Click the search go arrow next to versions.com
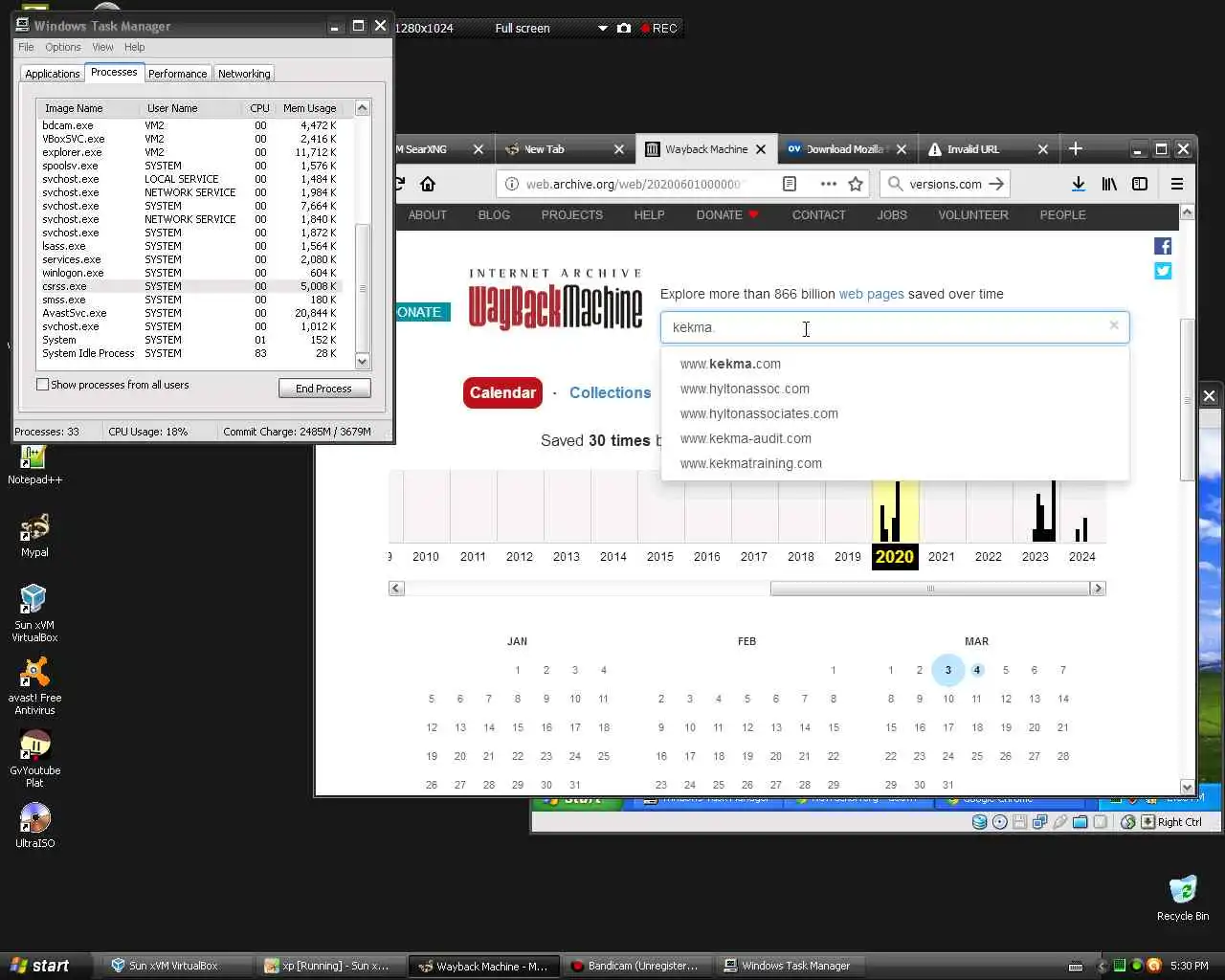The height and width of the screenshot is (980, 1225). point(996,184)
